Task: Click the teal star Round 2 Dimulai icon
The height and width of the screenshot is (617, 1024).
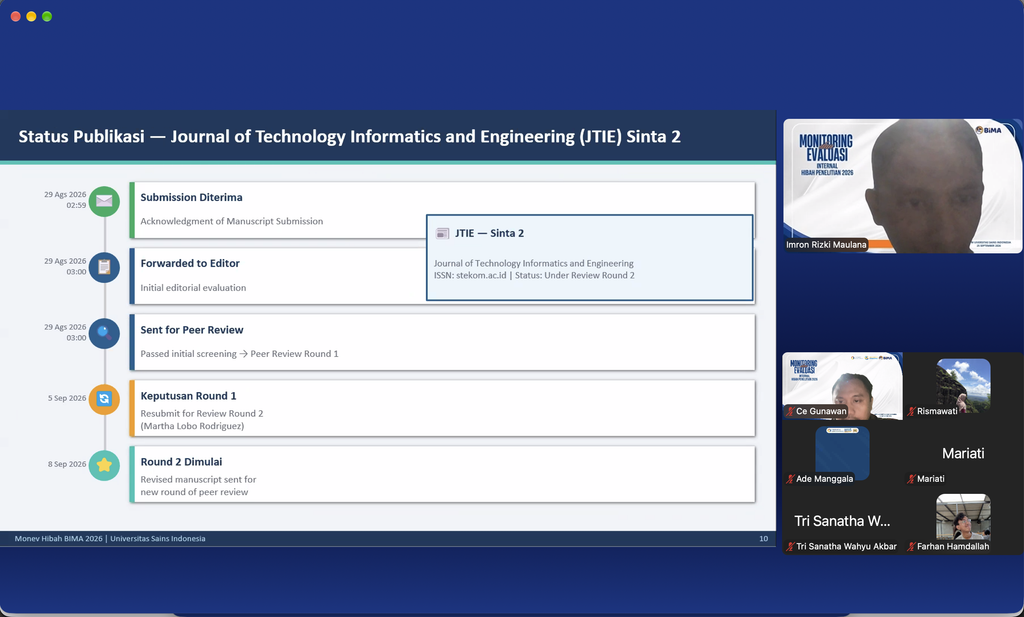Action: click(x=104, y=465)
